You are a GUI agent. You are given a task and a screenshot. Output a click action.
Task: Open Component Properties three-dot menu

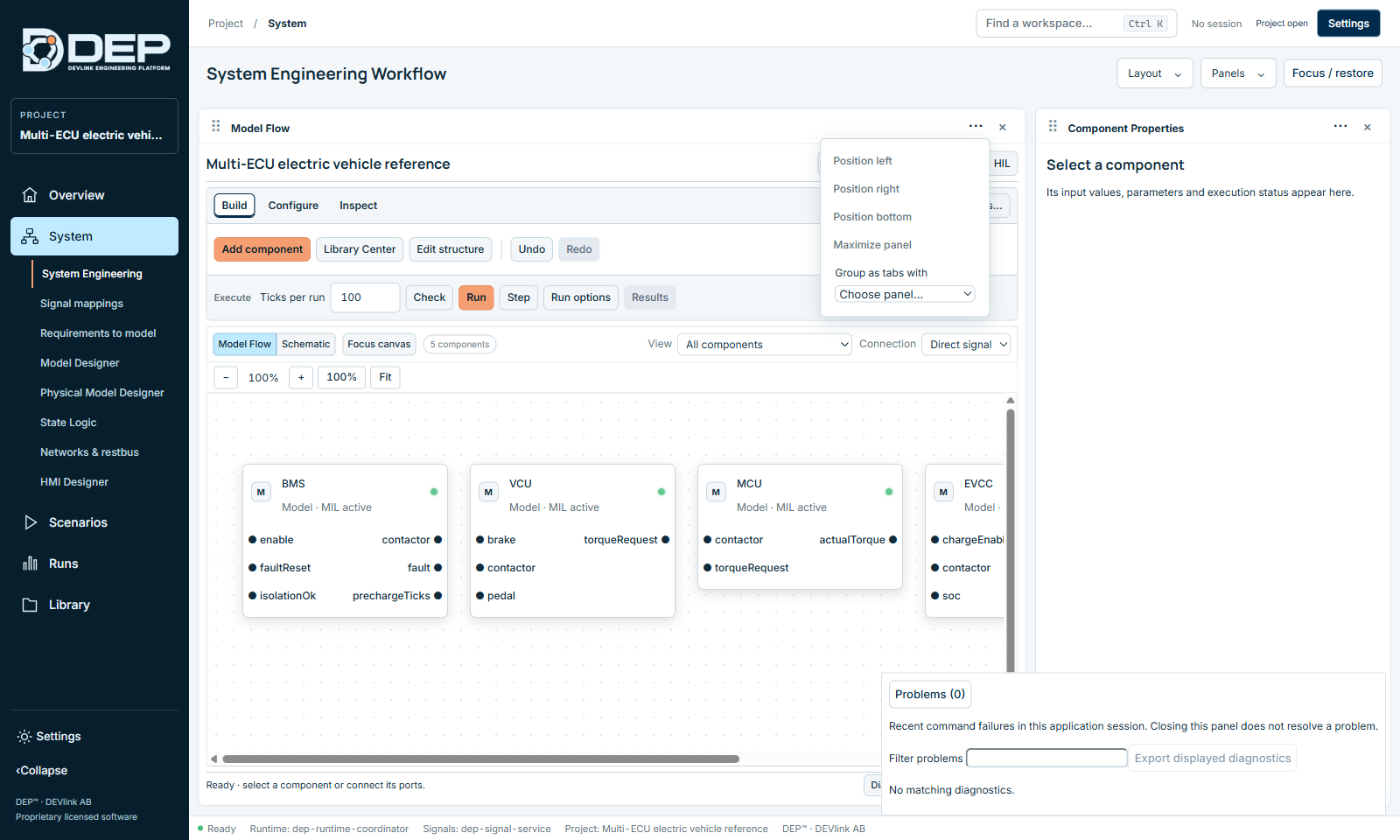tap(1340, 126)
